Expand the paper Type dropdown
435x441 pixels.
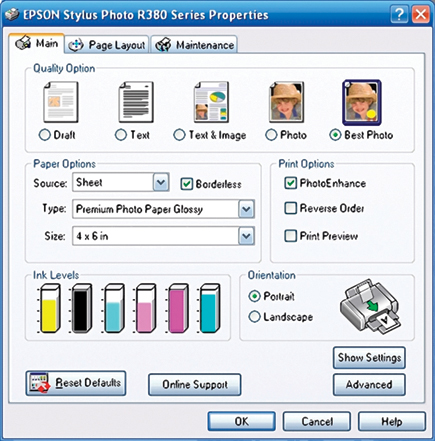tap(246, 209)
